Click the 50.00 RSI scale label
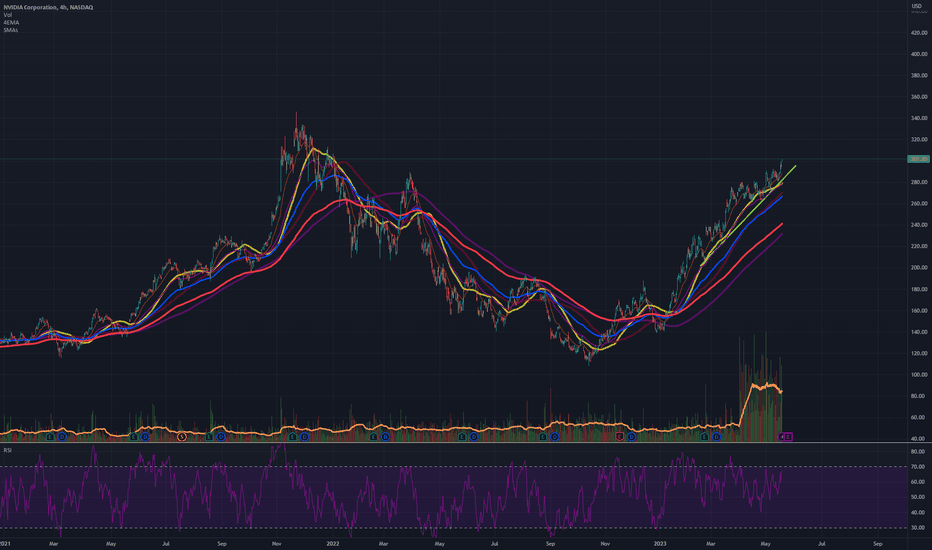Image resolution: width=932 pixels, height=550 pixels. 917,497
